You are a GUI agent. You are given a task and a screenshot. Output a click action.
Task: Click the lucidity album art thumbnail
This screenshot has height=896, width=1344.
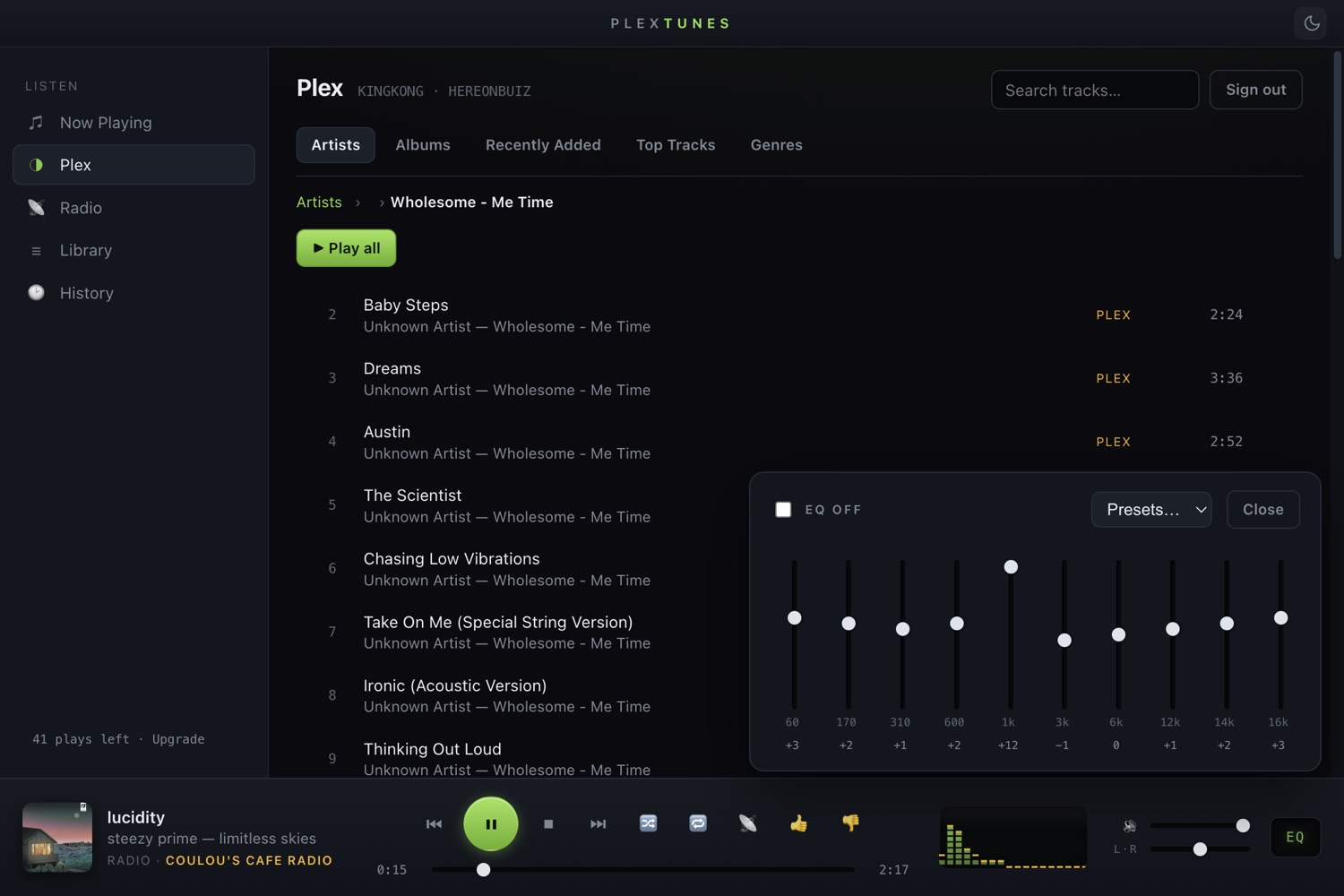[57, 837]
